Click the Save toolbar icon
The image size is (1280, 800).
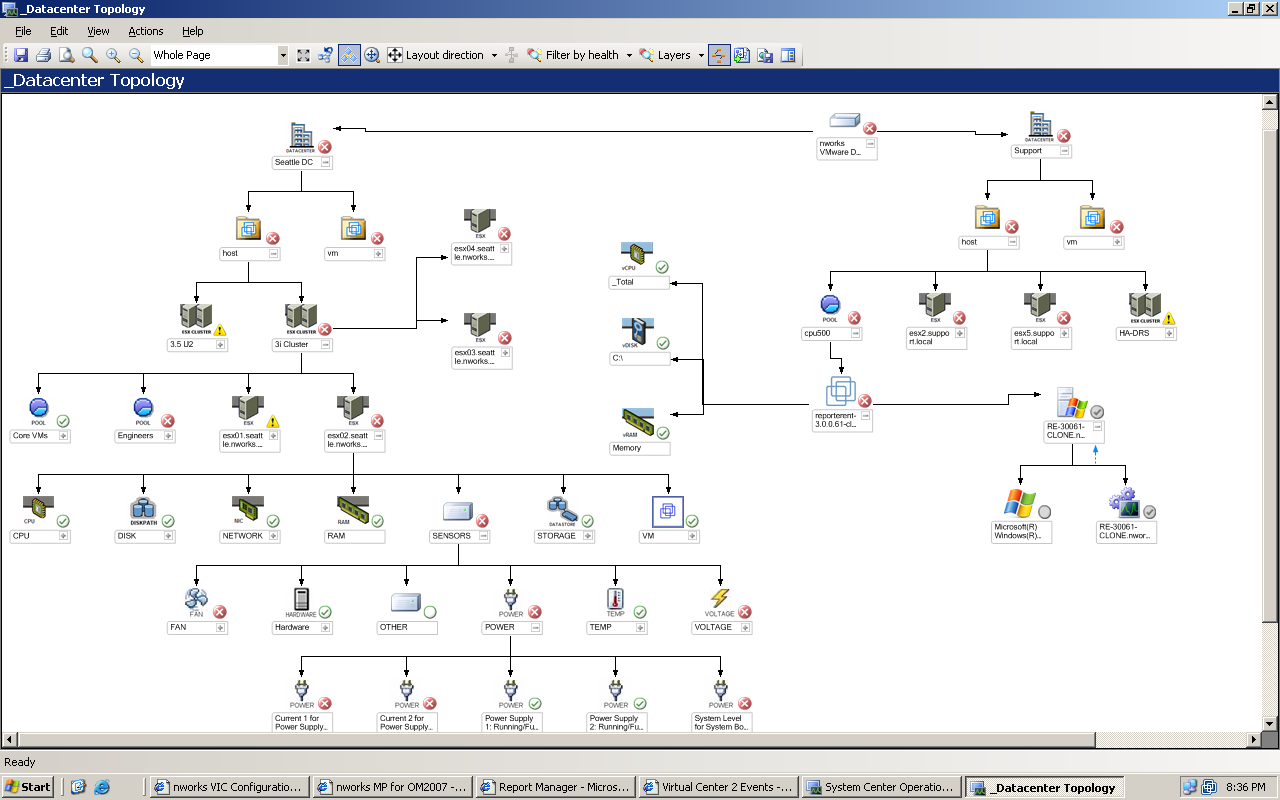tap(21, 55)
